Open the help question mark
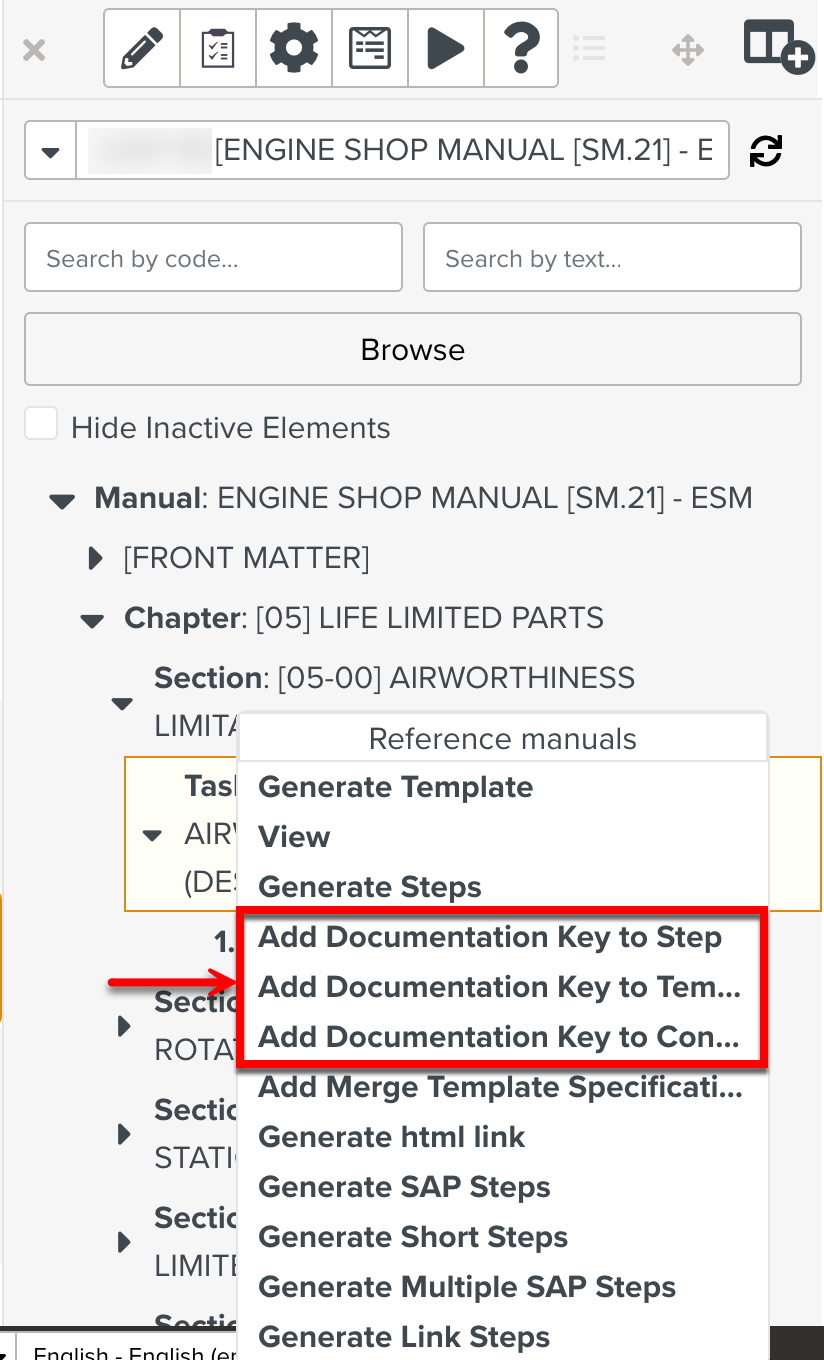Image resolution: width=824 pixels, height=1360 pixels. coord(521,47)
